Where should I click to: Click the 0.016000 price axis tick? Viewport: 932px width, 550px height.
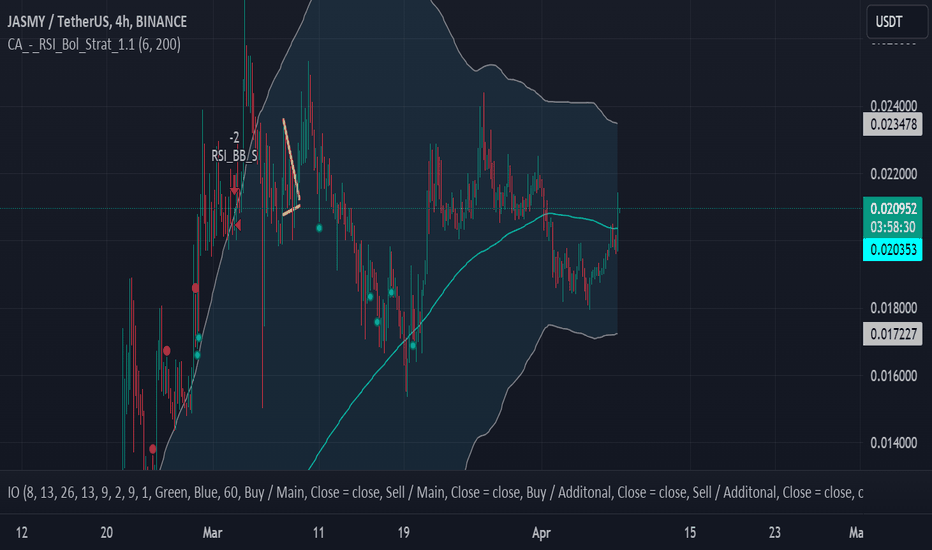[x=893, y=376]
